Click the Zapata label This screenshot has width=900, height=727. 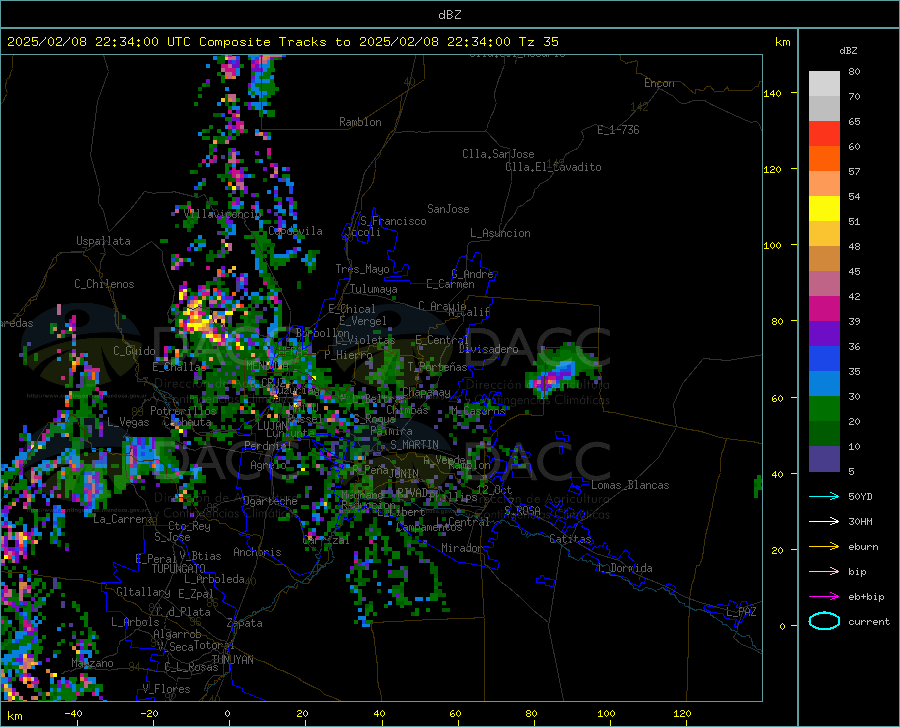click(x=245, y=623)
